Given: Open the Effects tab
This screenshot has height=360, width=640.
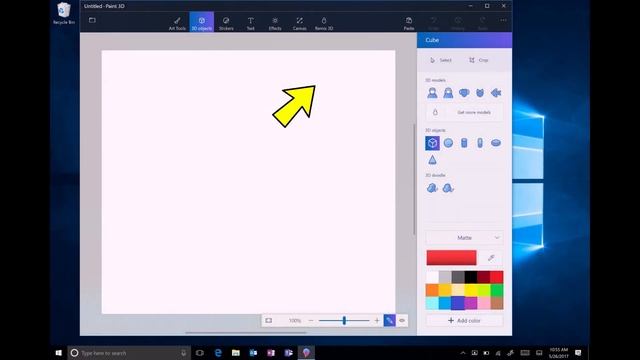Looking at the screenshot, I should (275, 23).
